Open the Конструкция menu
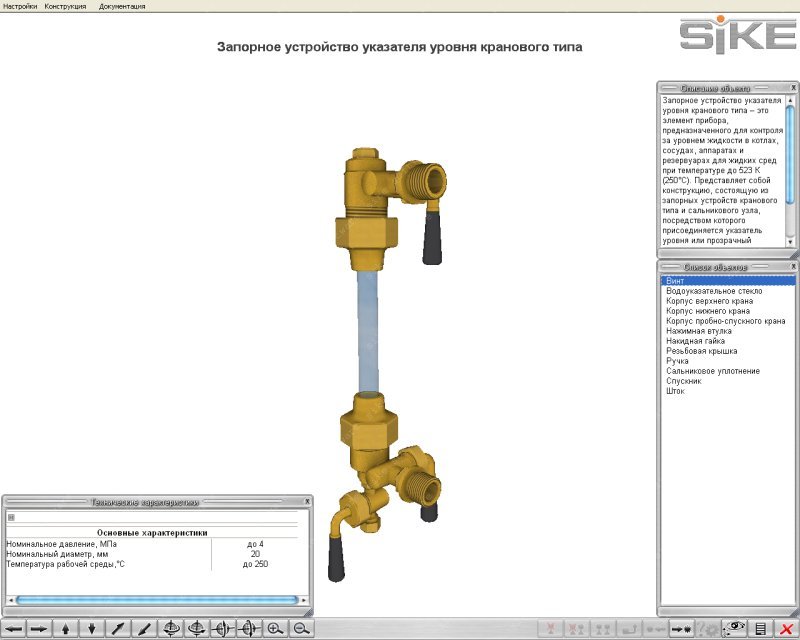 click(x=65, y=6)
